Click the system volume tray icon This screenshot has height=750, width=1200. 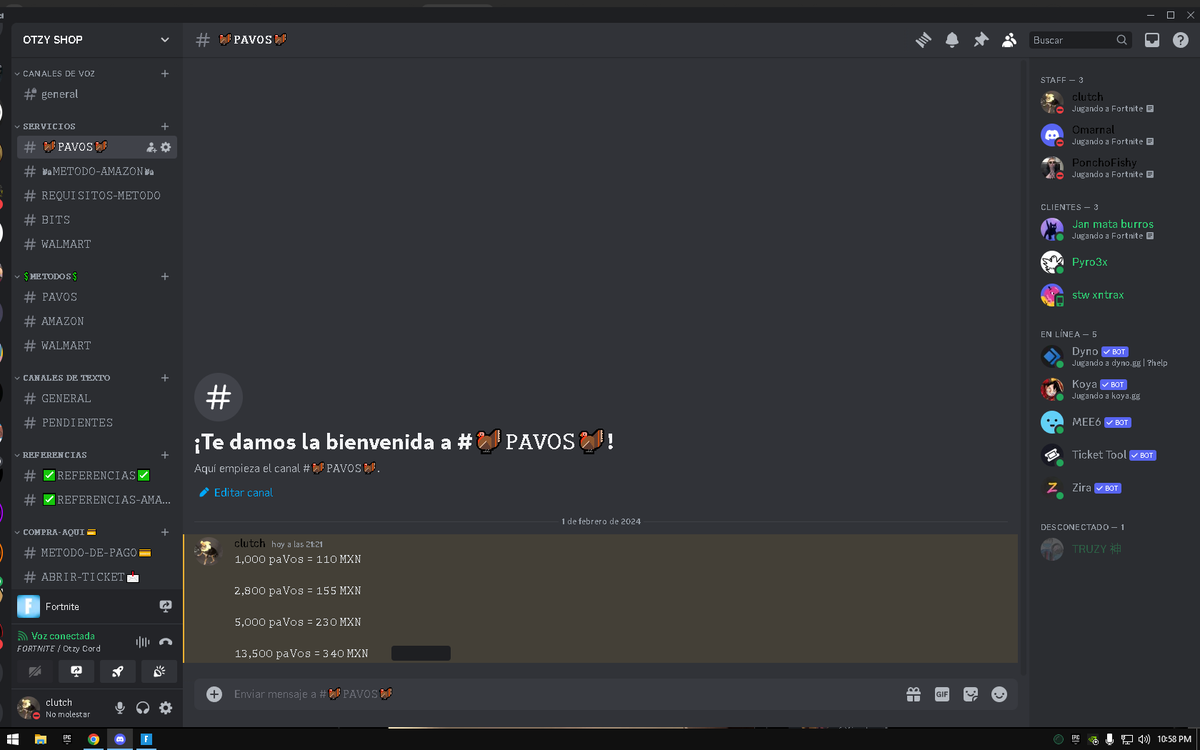pos(1143,740)
